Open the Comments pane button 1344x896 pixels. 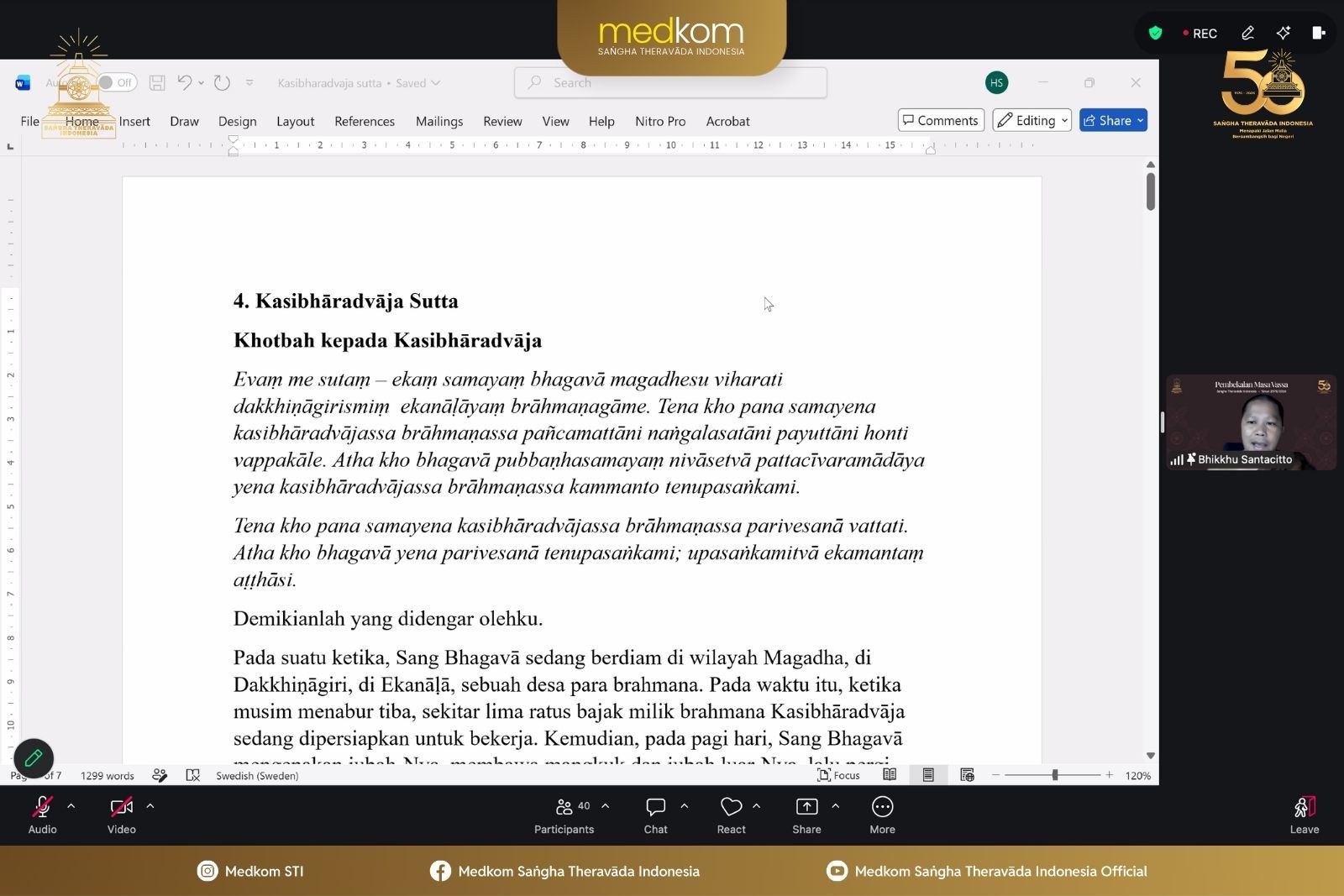[941, 120]
